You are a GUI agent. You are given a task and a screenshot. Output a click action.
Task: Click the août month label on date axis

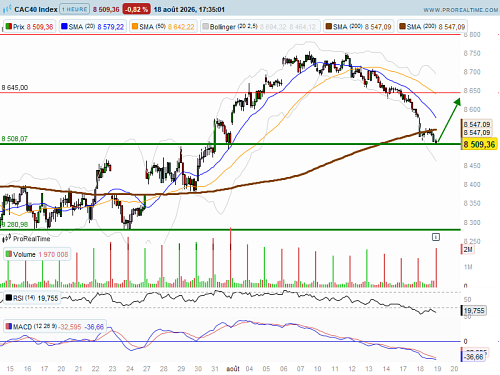click(x=233, y=369)
